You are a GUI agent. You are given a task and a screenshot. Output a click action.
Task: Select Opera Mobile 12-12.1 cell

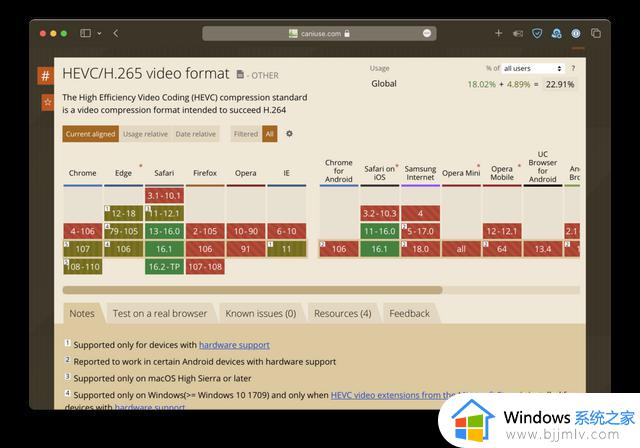[502, 231]
